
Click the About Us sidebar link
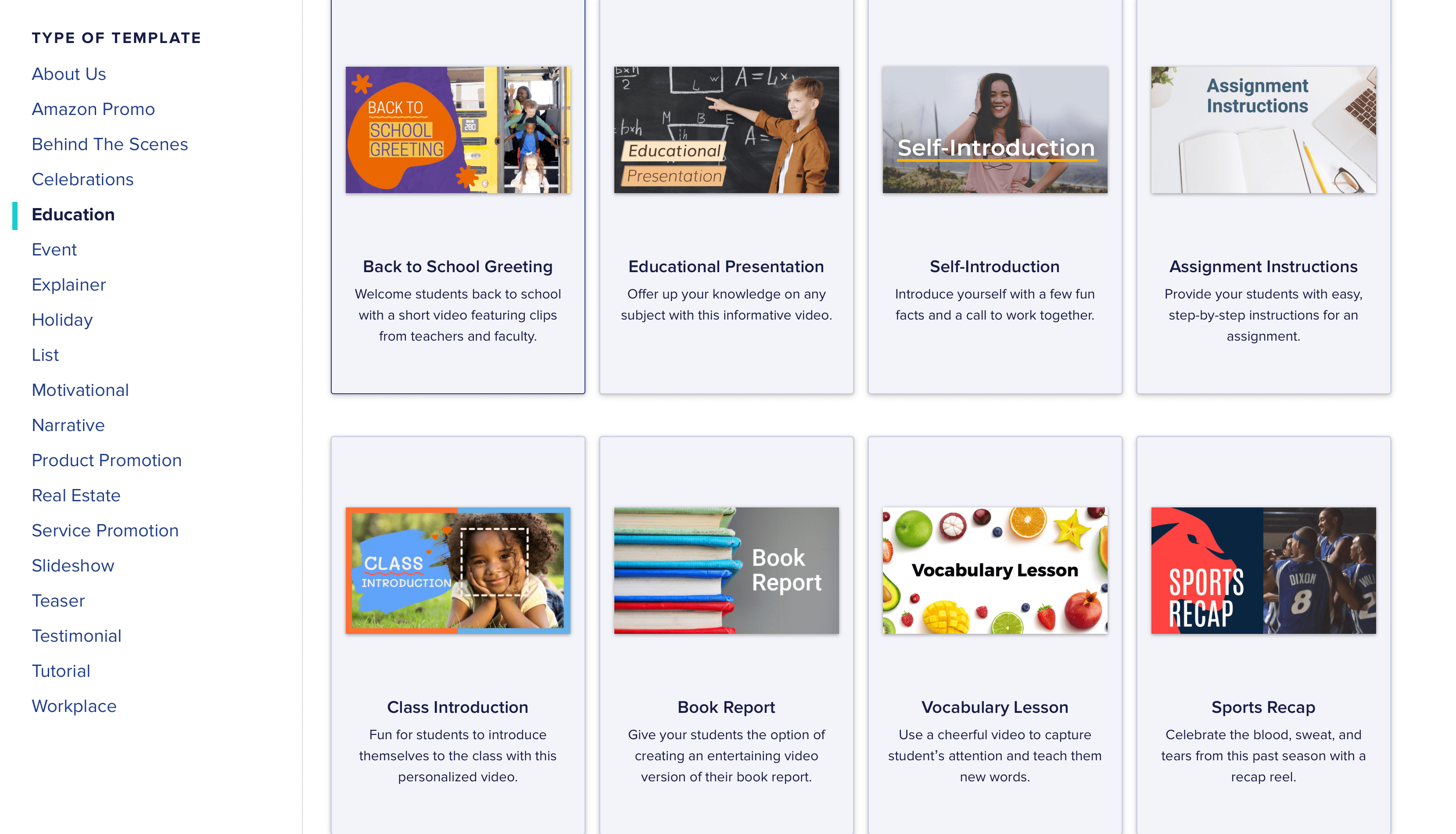pos(69,73)
